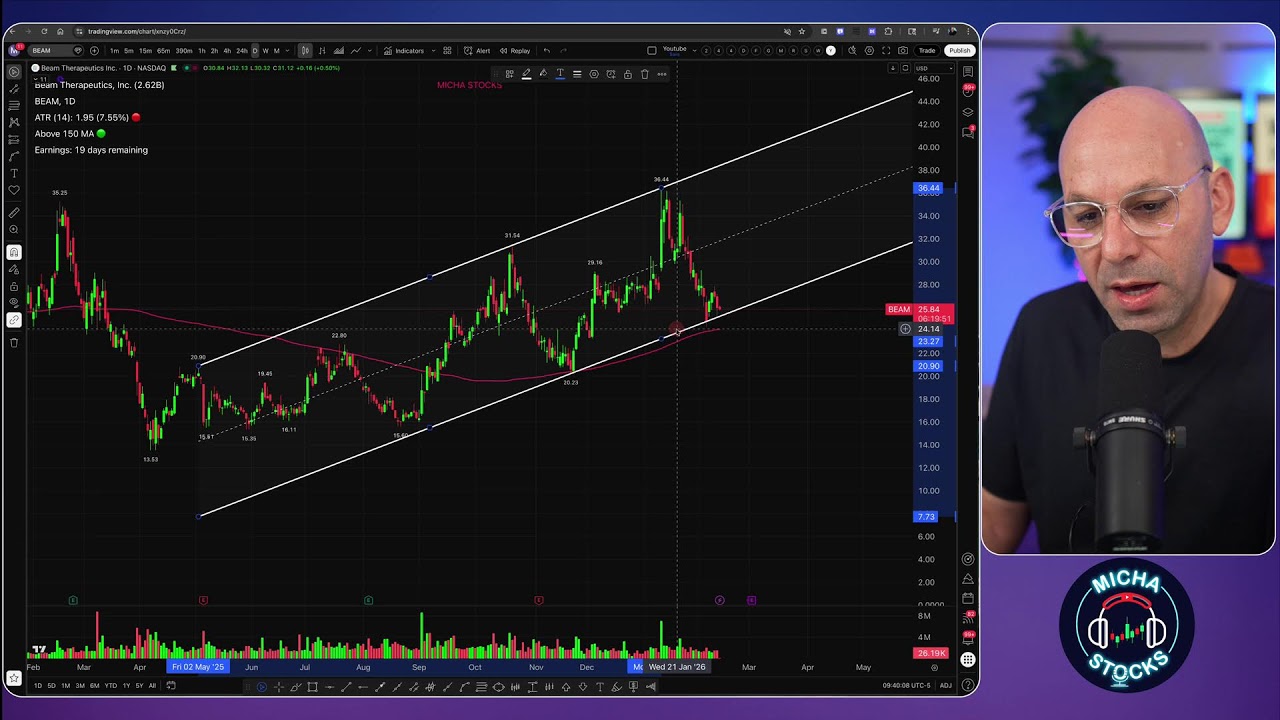This screenshot has width=1280, height=720.
Task: Select the ruler measure tool
Action: tap(14, 213)
